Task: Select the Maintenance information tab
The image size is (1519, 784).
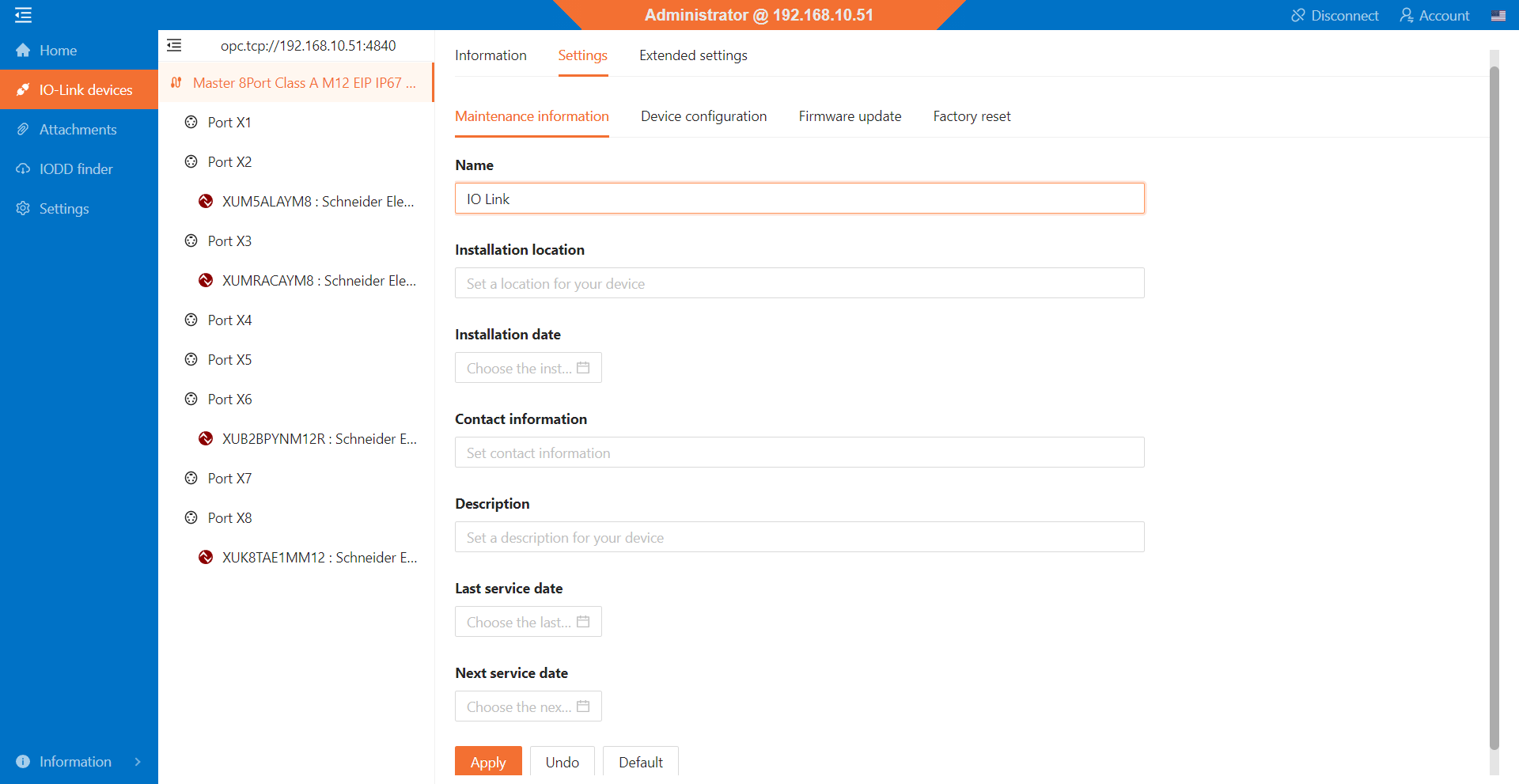Action: point(532,116)
